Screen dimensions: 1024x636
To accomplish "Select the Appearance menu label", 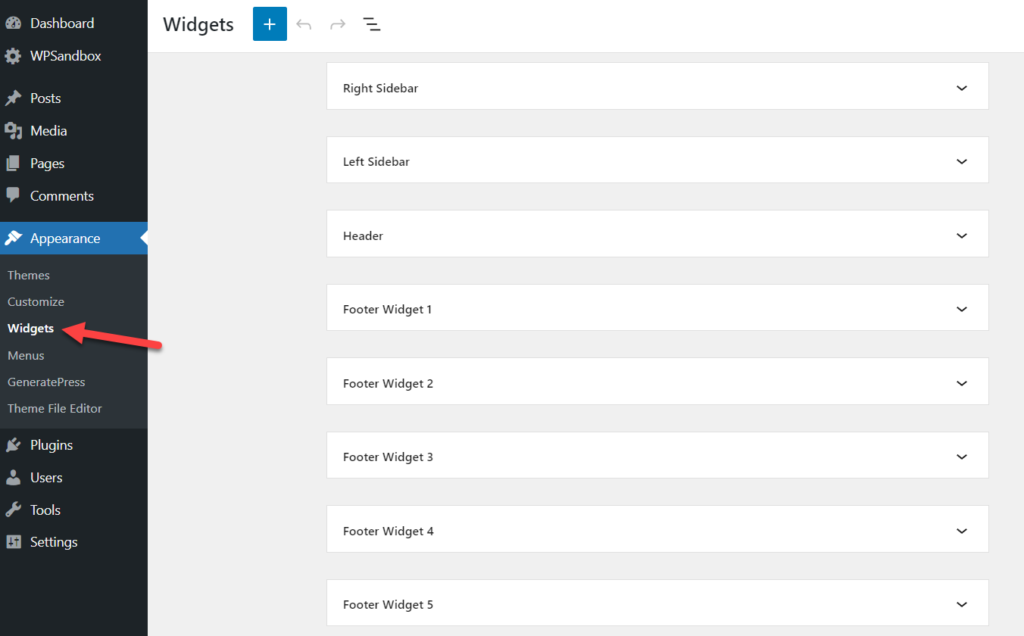I will pos(65,238).
